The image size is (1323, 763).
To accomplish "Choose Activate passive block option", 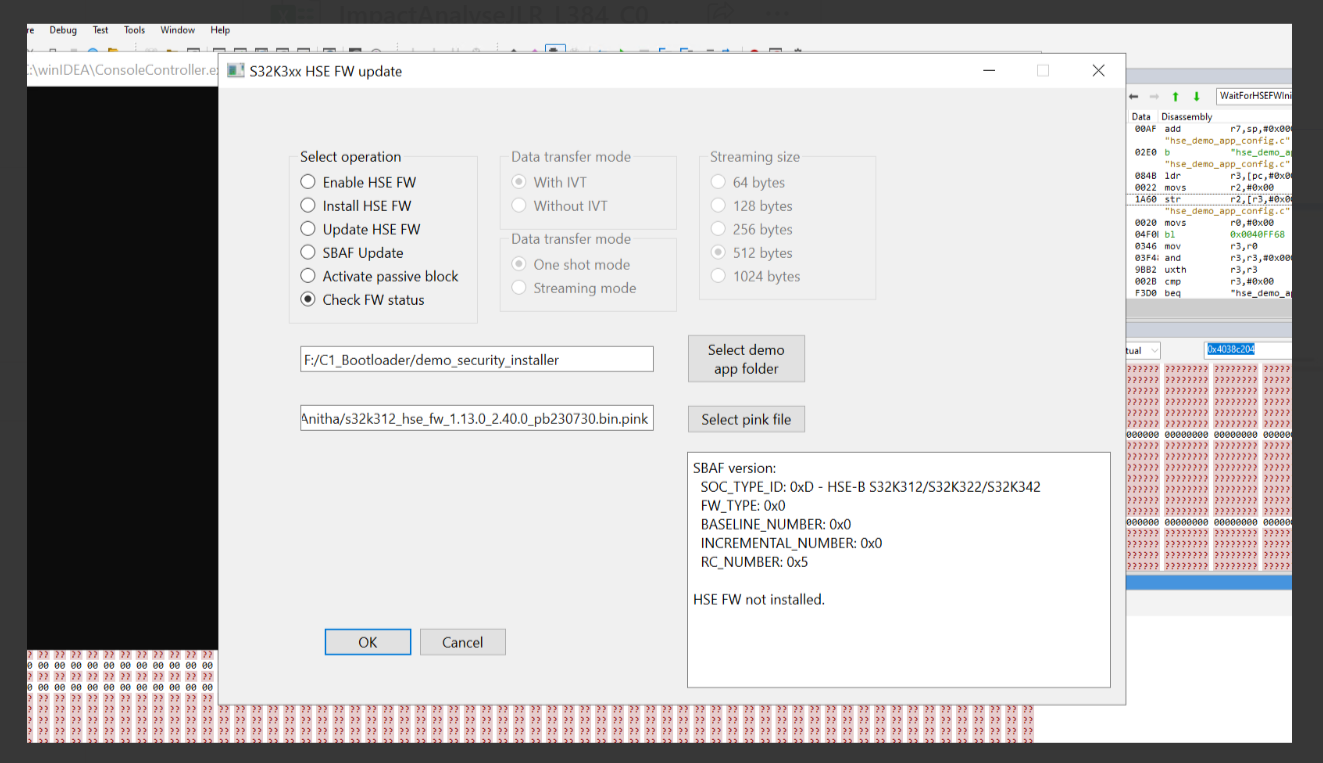I will [379, 276].
